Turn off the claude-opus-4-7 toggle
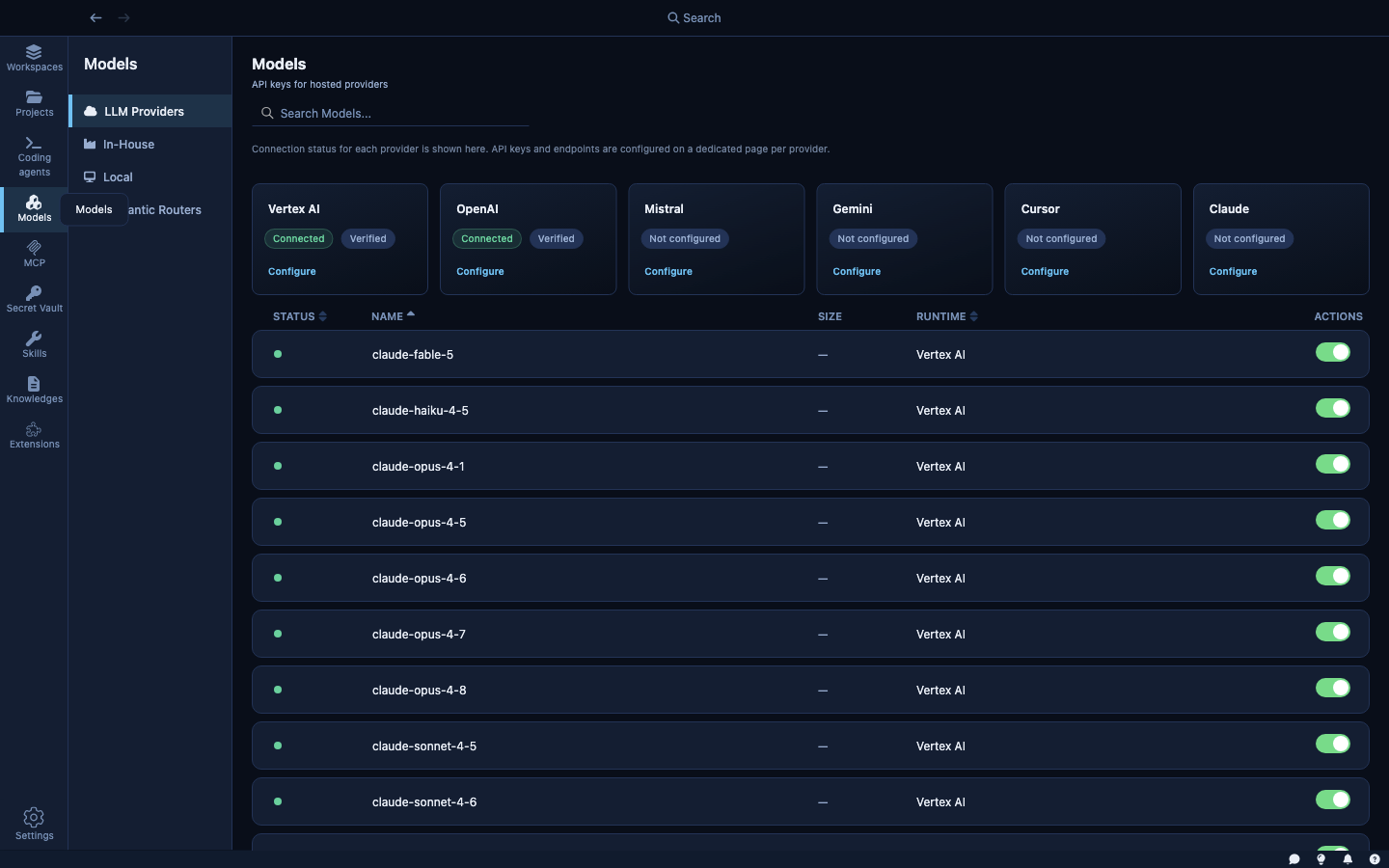The image size is (1389, 868). (x=1333, y=633)
